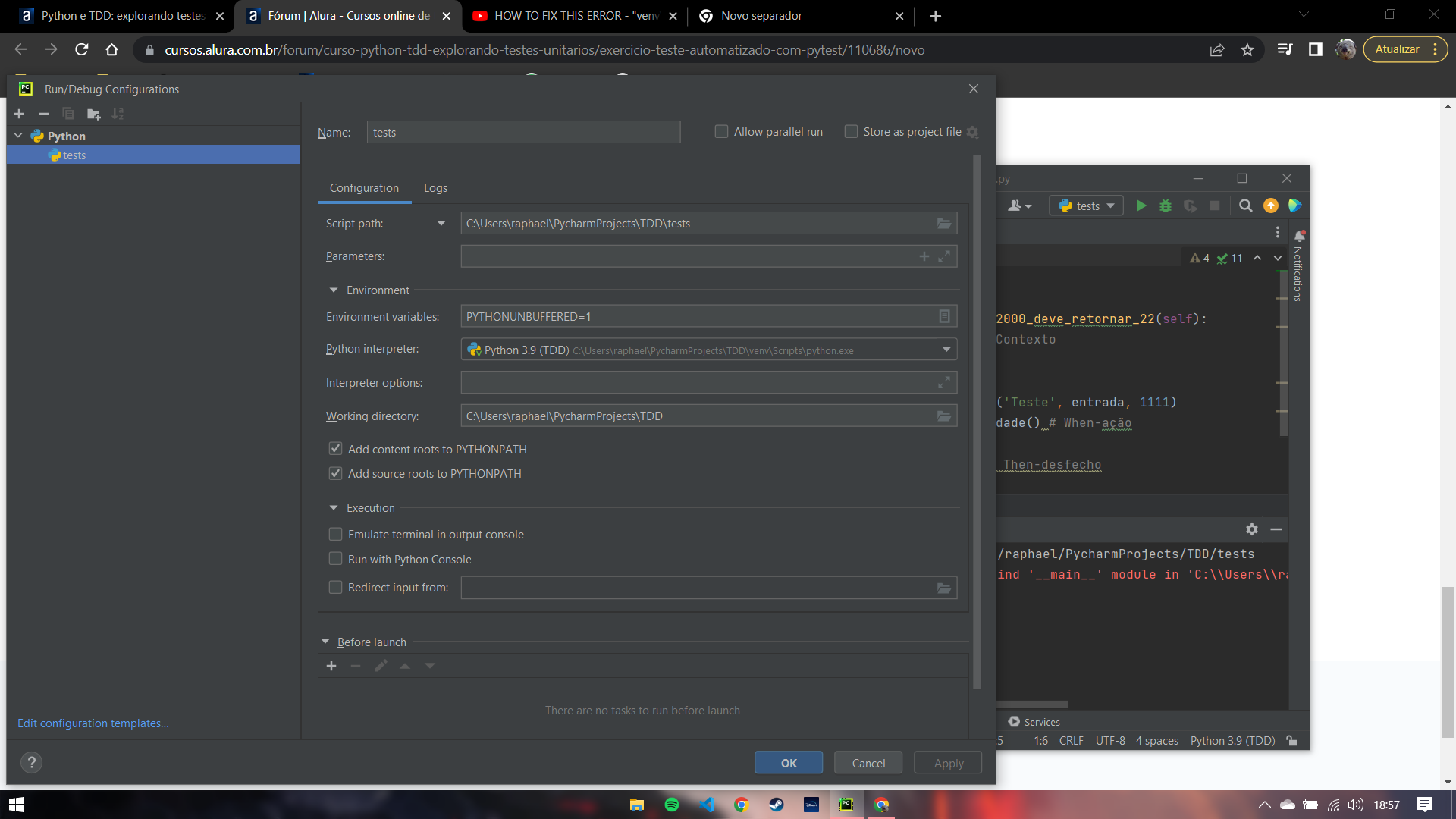The height and width of the screenshot is (819, 1456).
Task: Collapse Execution section
Action: 334,508
